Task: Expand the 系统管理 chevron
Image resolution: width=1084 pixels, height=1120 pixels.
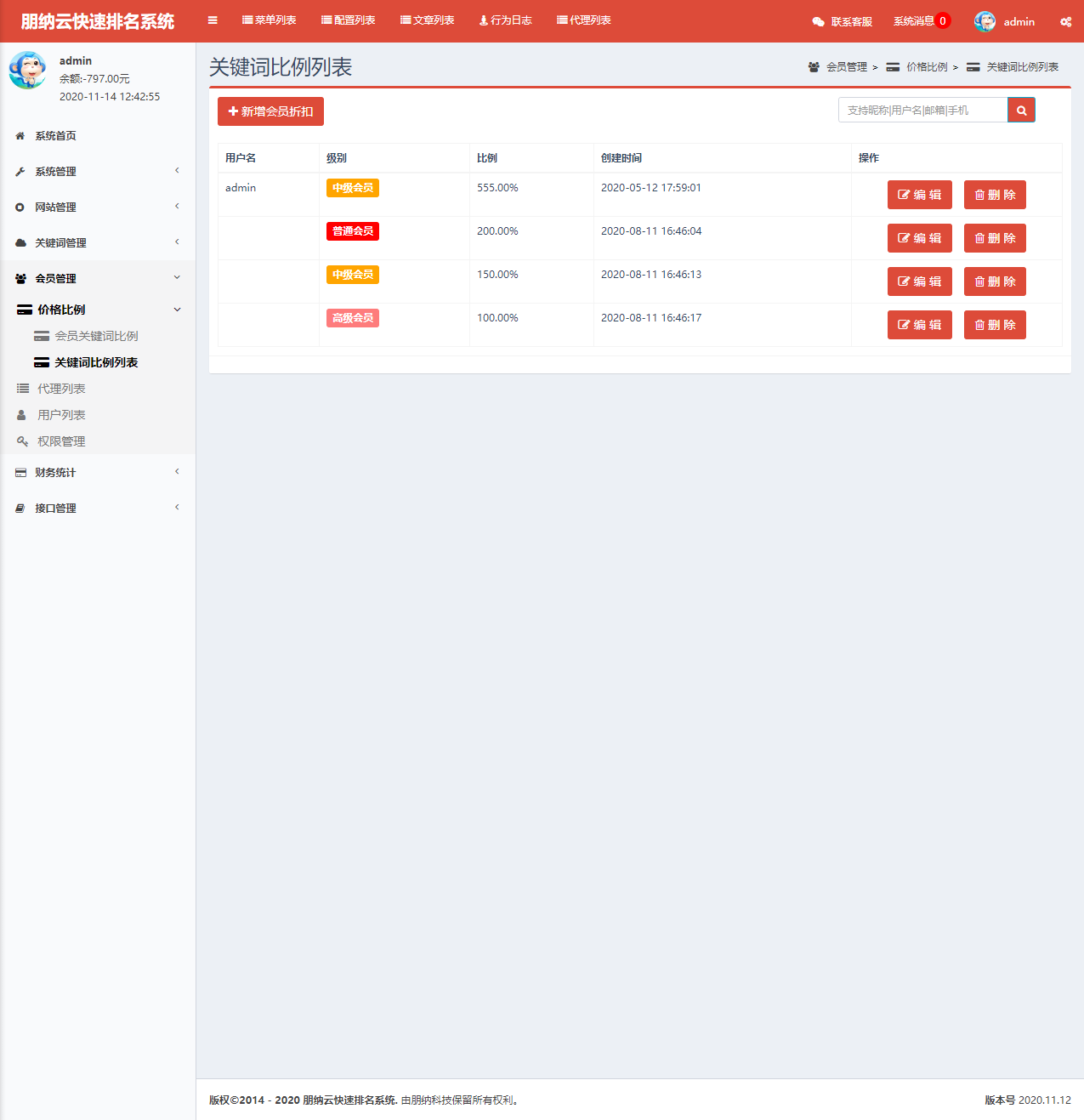Action: coord(177,171)
